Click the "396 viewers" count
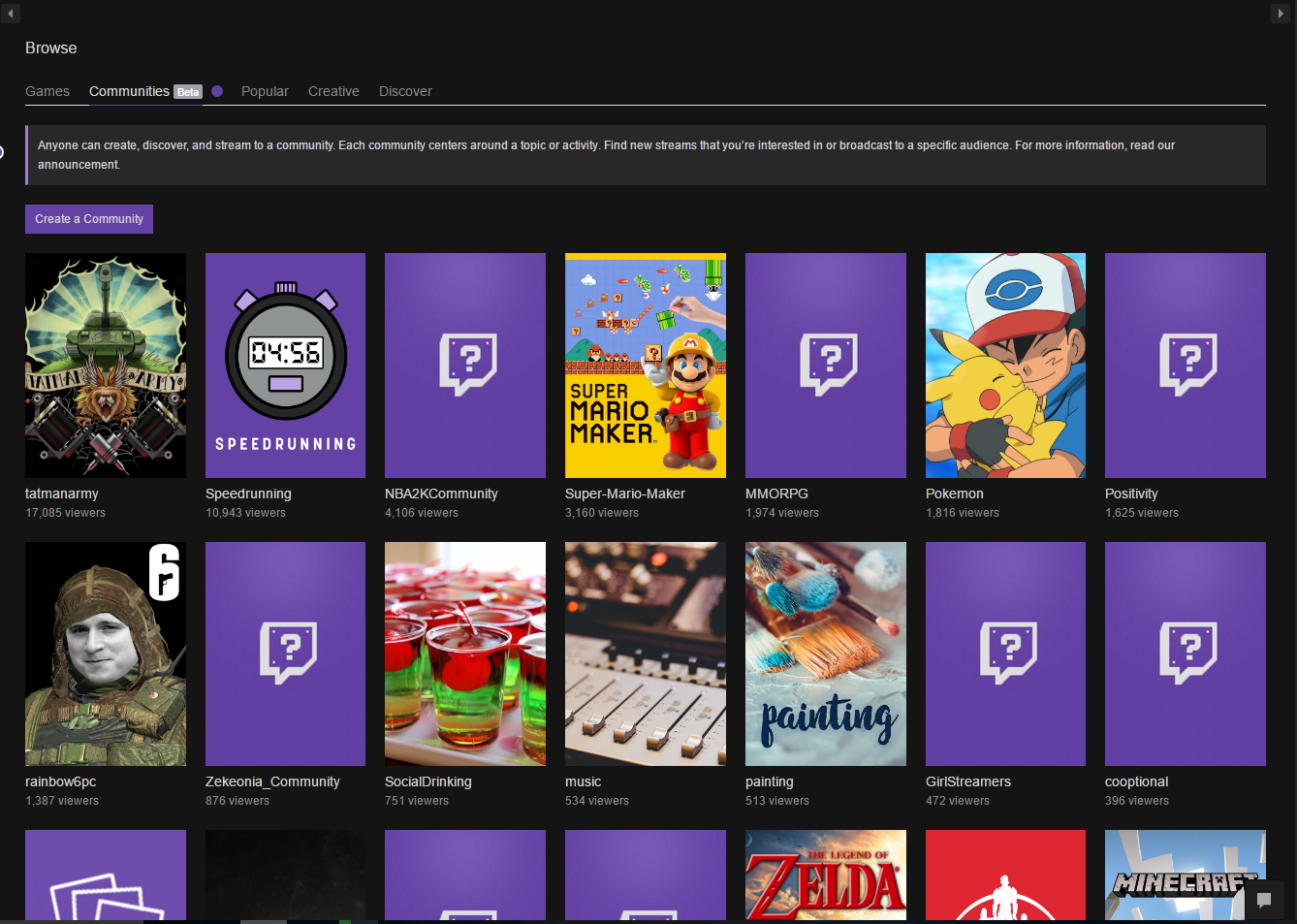Viewport: 1297px width, 924px height. pos(1137,801)
